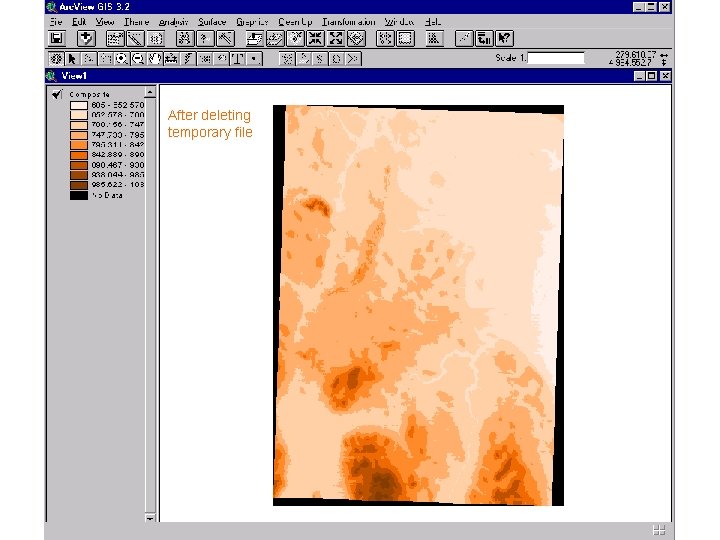
Task: Maximize the View1 window
Action: [652, 76]
